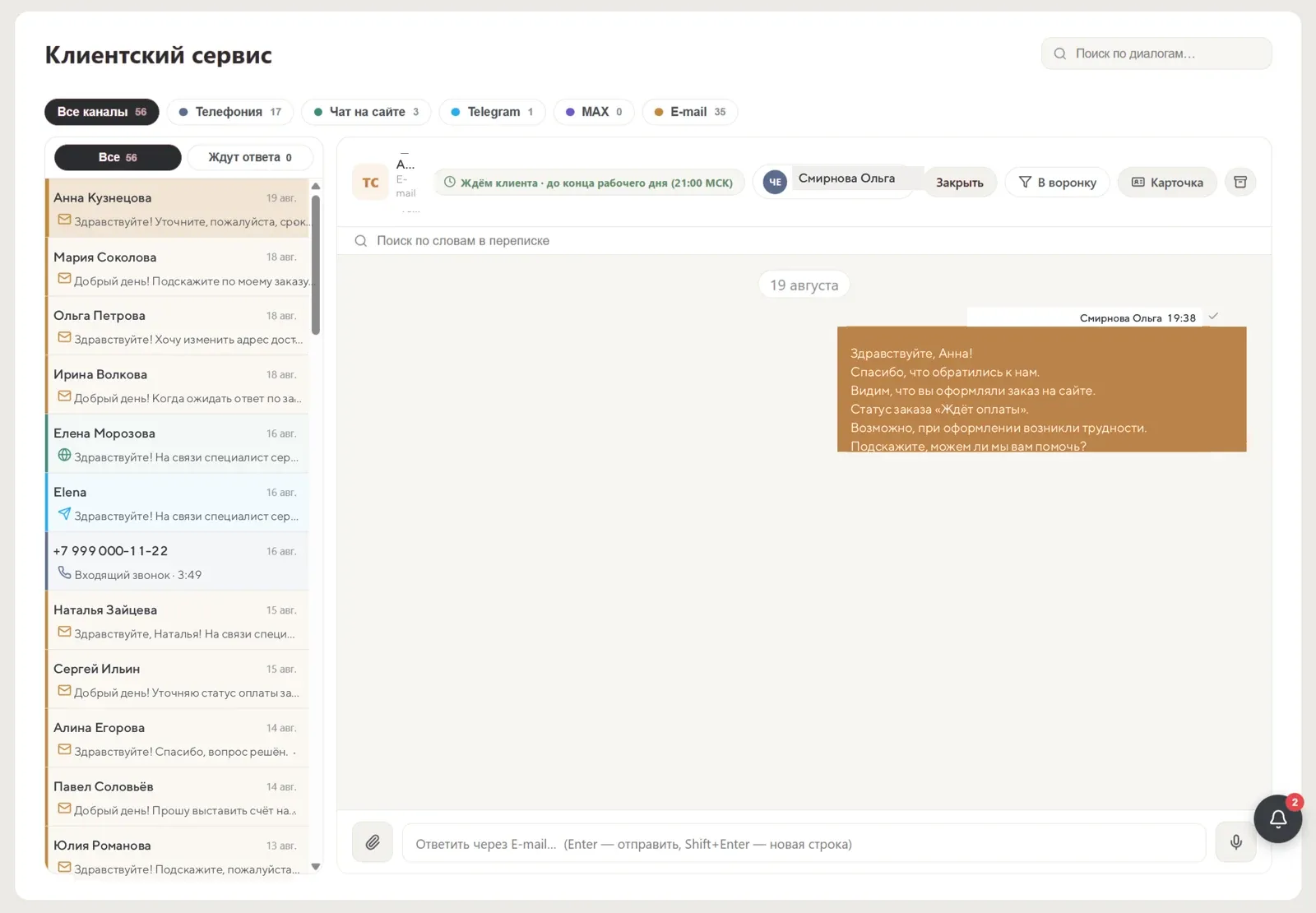The height and width of the screenshot is (913, 1316).
Task: Click the Telegram plane icon in Elena row
Action: (x=64, y=514)
